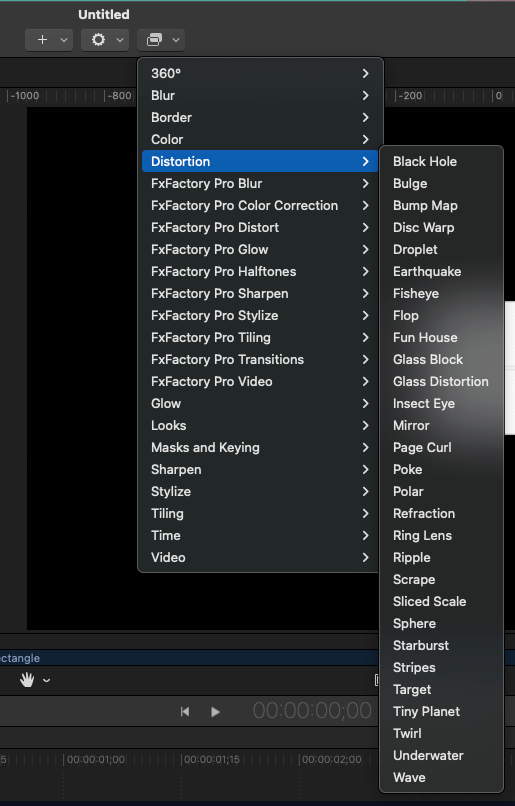Open Masks and Keying submenu

pyautogui.click(x=260, y=448)
